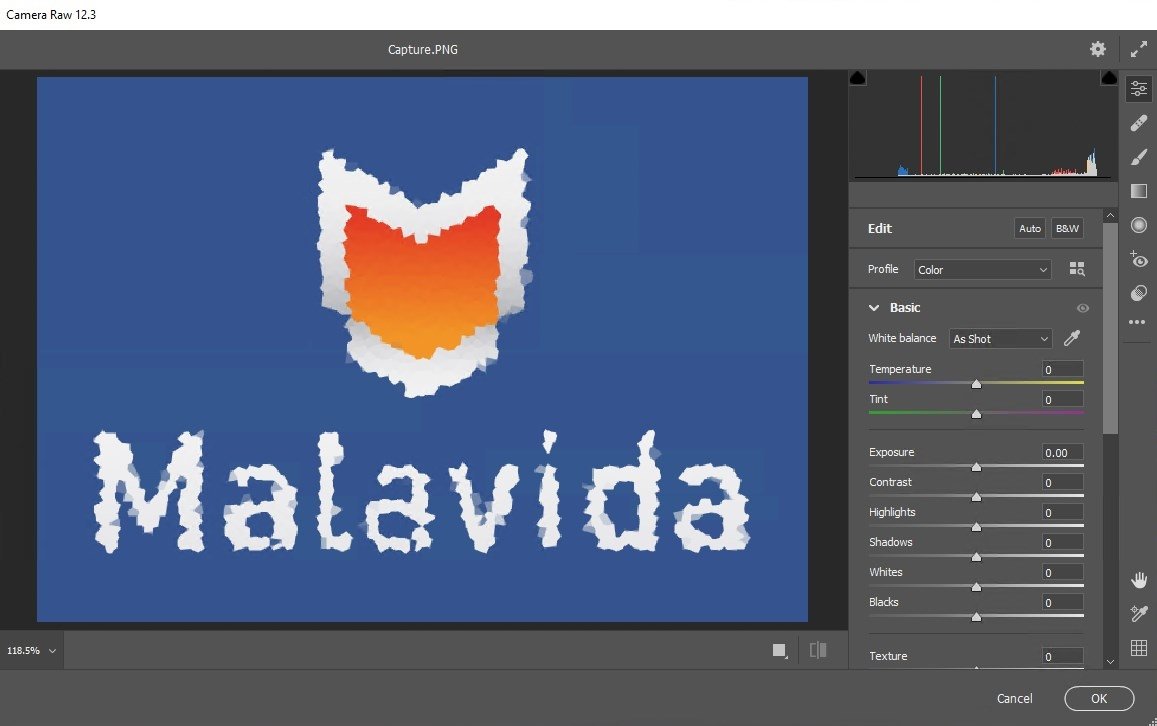Open the Presets panel icon
Viewport: 1157px width, 726px height.
(x=1139, y=293)
